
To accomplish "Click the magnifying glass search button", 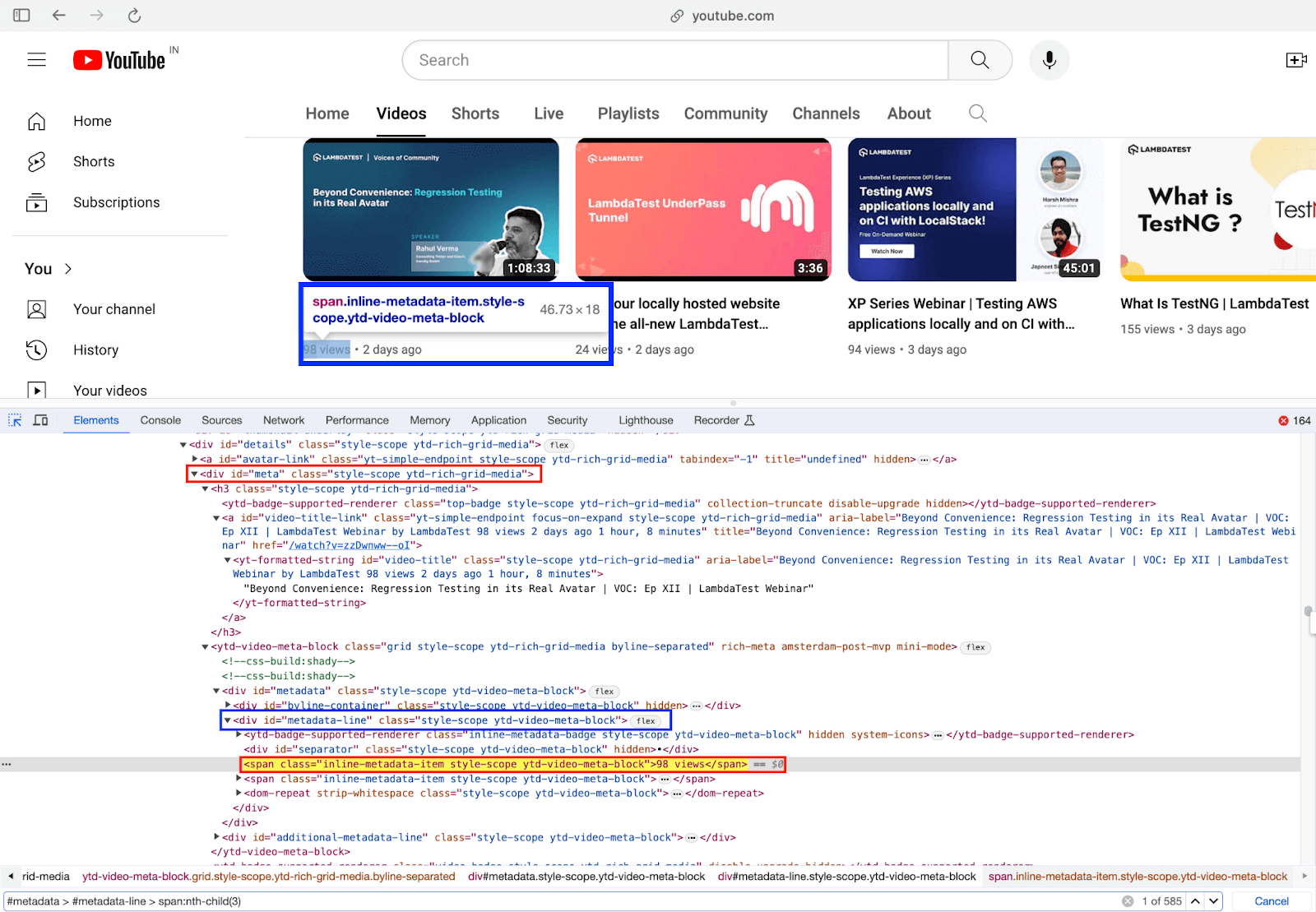I will coord(980,60).
